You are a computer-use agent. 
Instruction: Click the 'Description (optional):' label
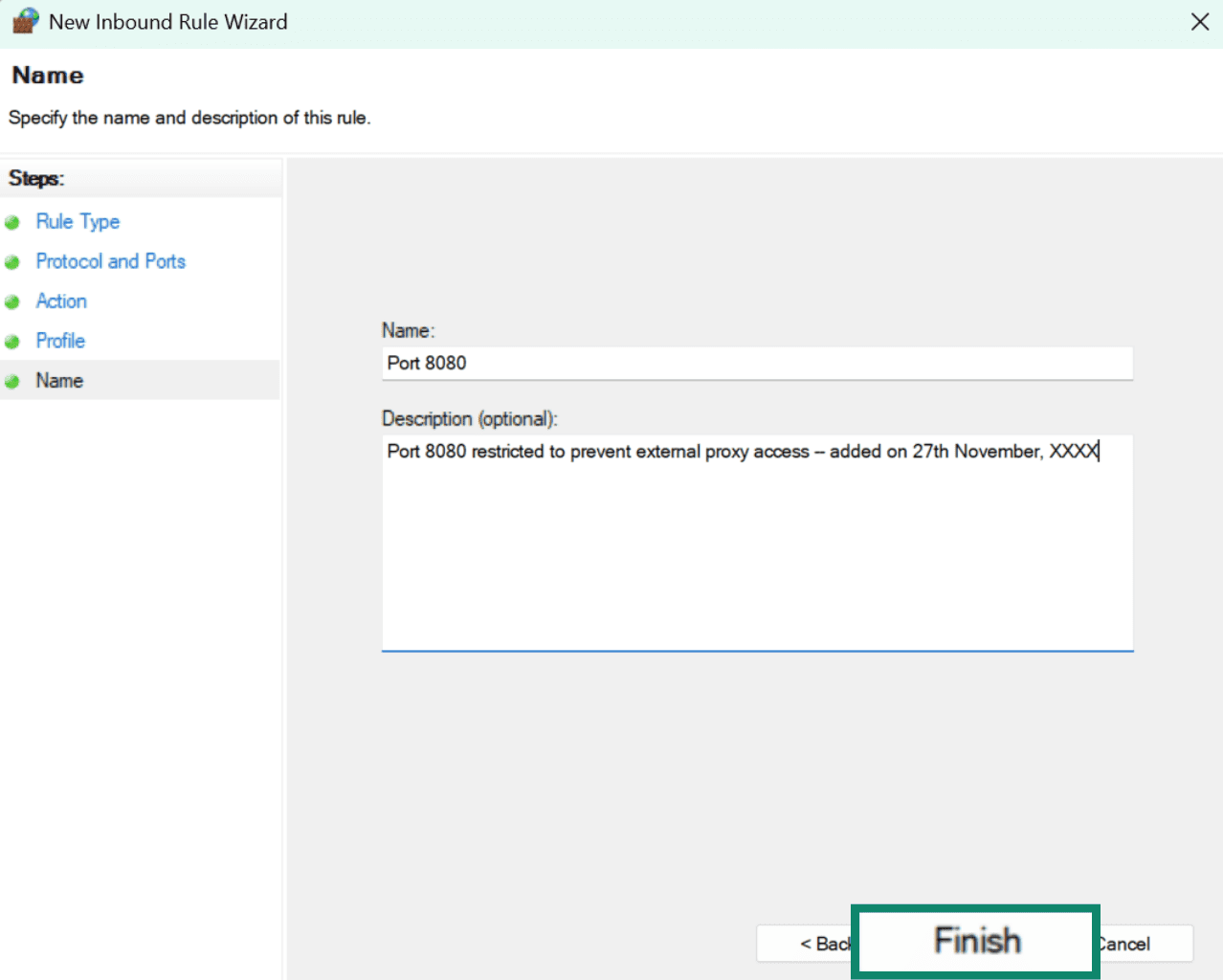pyautogui.click(x=469, y=419)
